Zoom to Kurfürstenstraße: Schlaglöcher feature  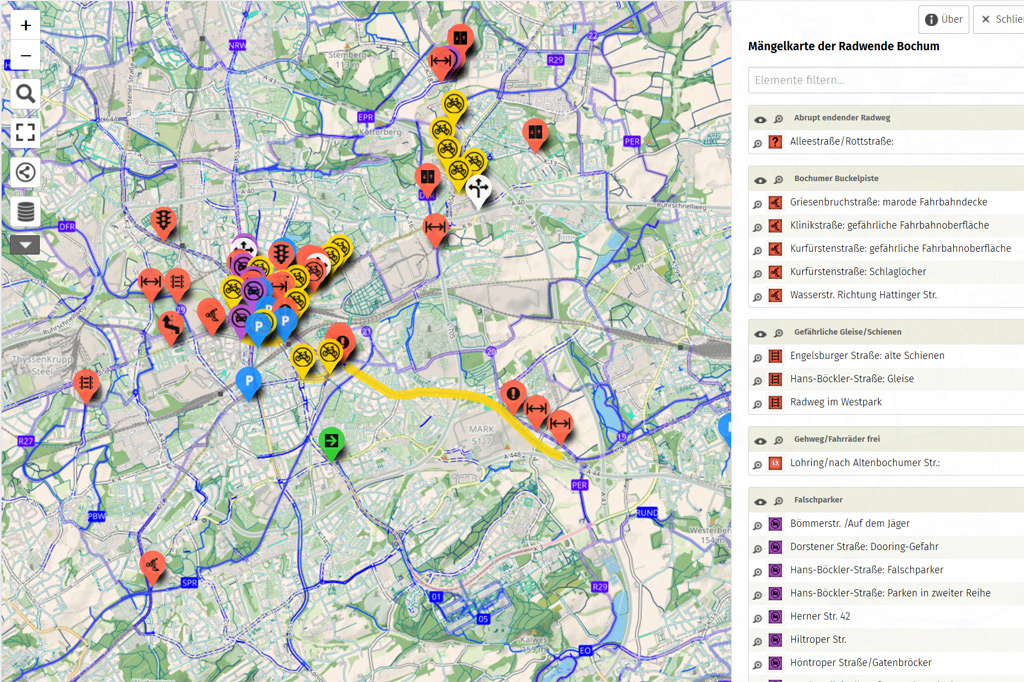point(758,274)
